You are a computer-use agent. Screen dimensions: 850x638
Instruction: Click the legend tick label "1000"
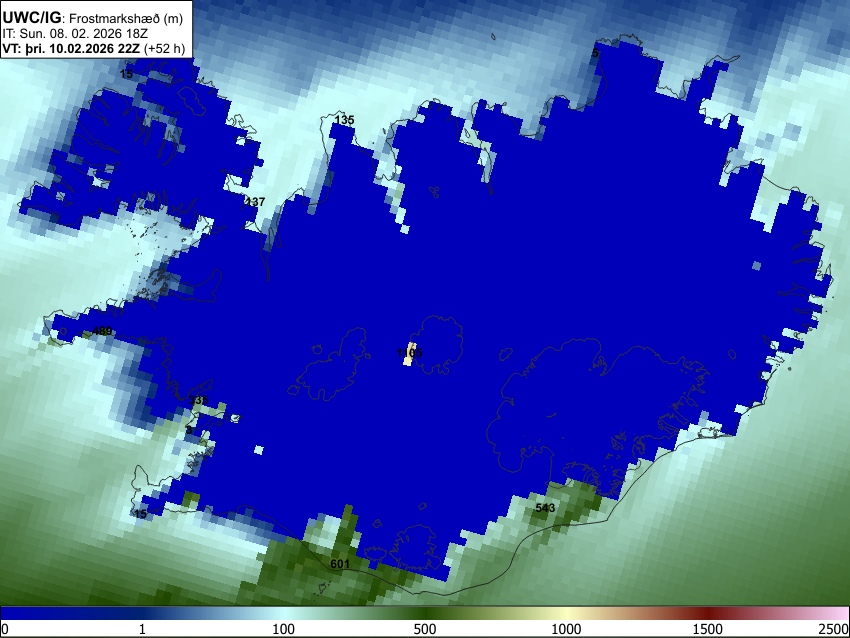pos(566,629)
